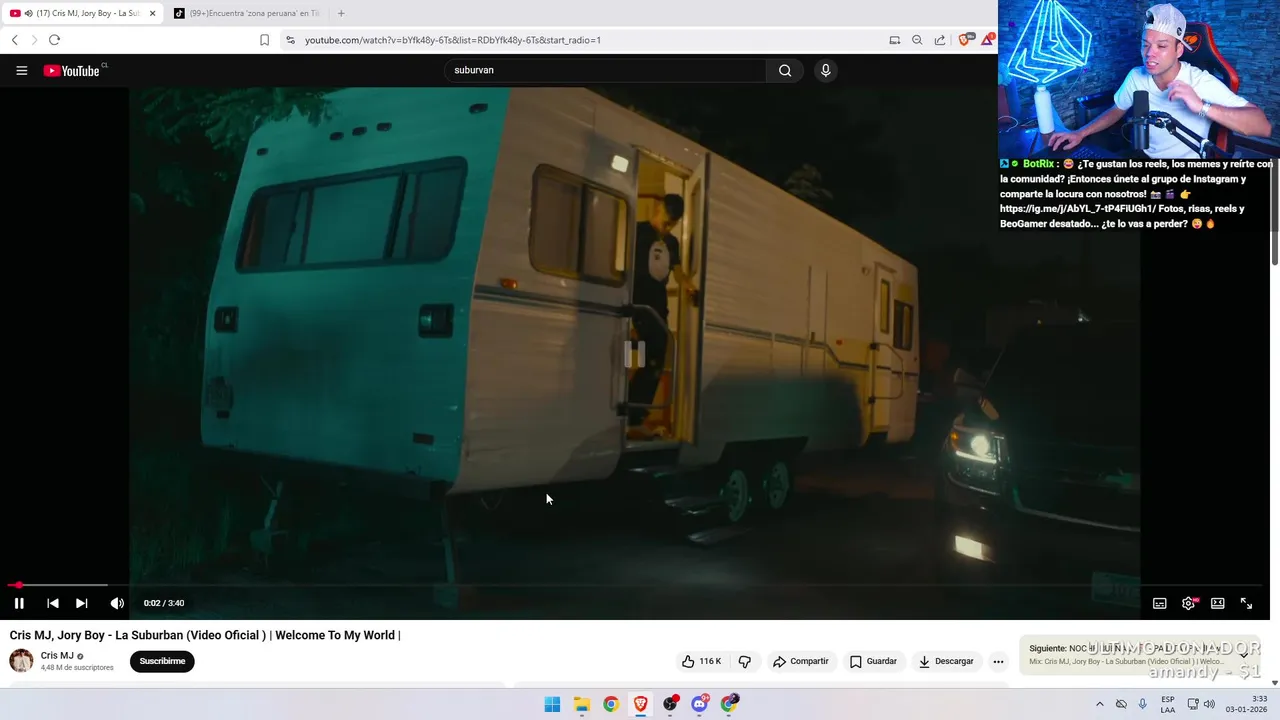Open OBS Studio from the taskbar

click(x=671, y=704)
